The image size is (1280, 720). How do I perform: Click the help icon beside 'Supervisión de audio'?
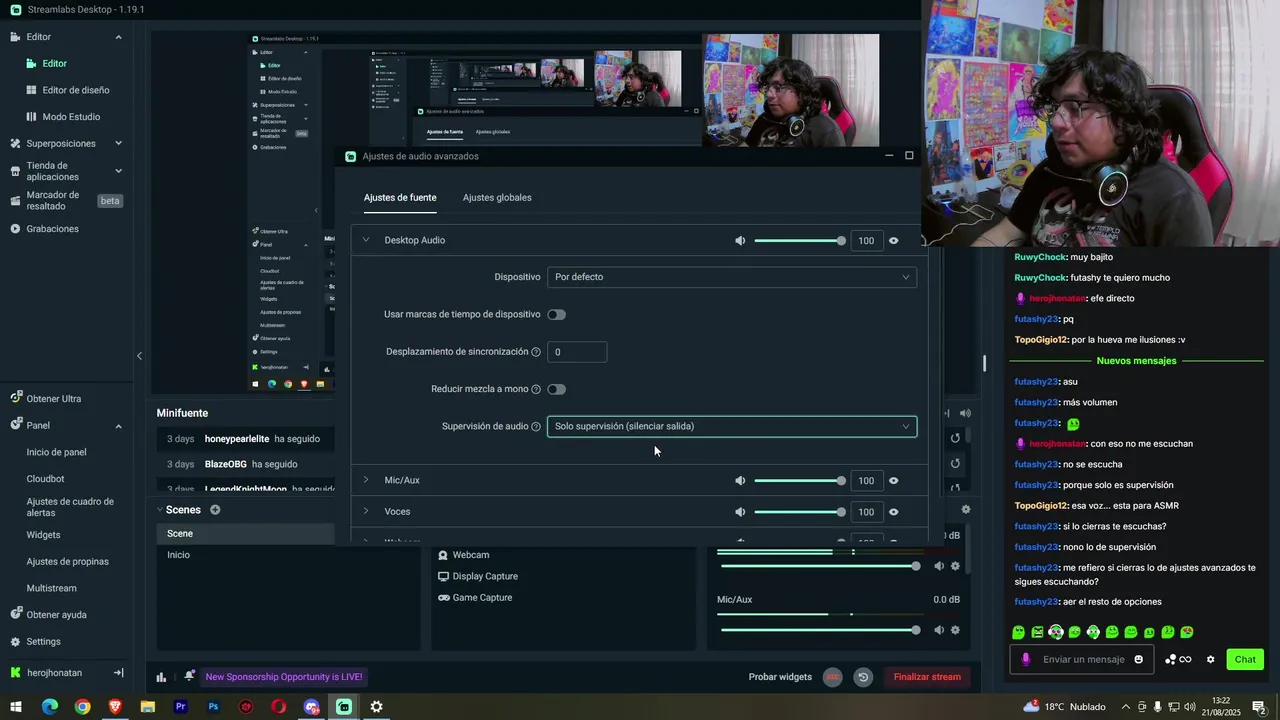536,427
